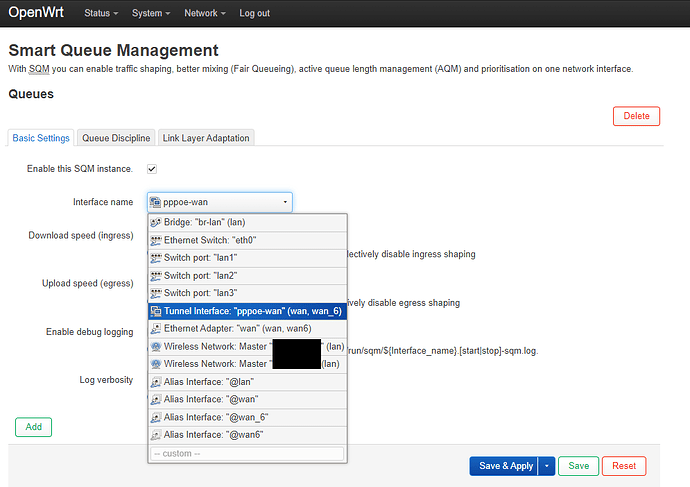Viewport: 690px width, 487px height.
Task: Click the switch icon beside eth0
Action: pos(155,240)
